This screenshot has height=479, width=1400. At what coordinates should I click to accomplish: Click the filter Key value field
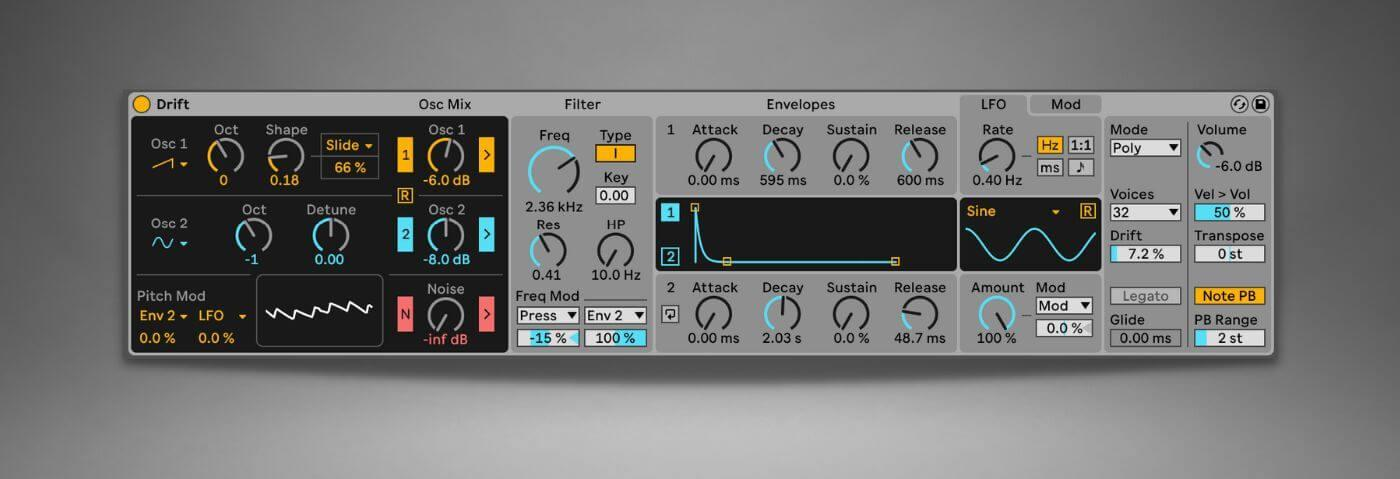(616, 195)
